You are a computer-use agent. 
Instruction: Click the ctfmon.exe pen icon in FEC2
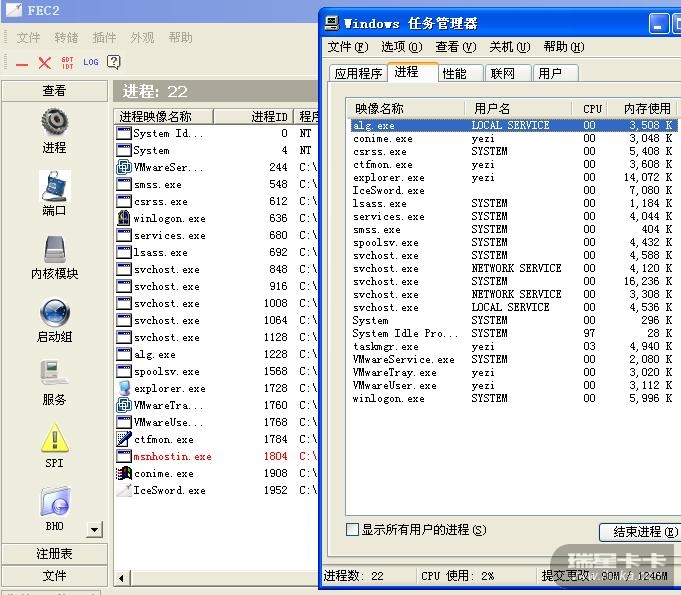point(124,439)
